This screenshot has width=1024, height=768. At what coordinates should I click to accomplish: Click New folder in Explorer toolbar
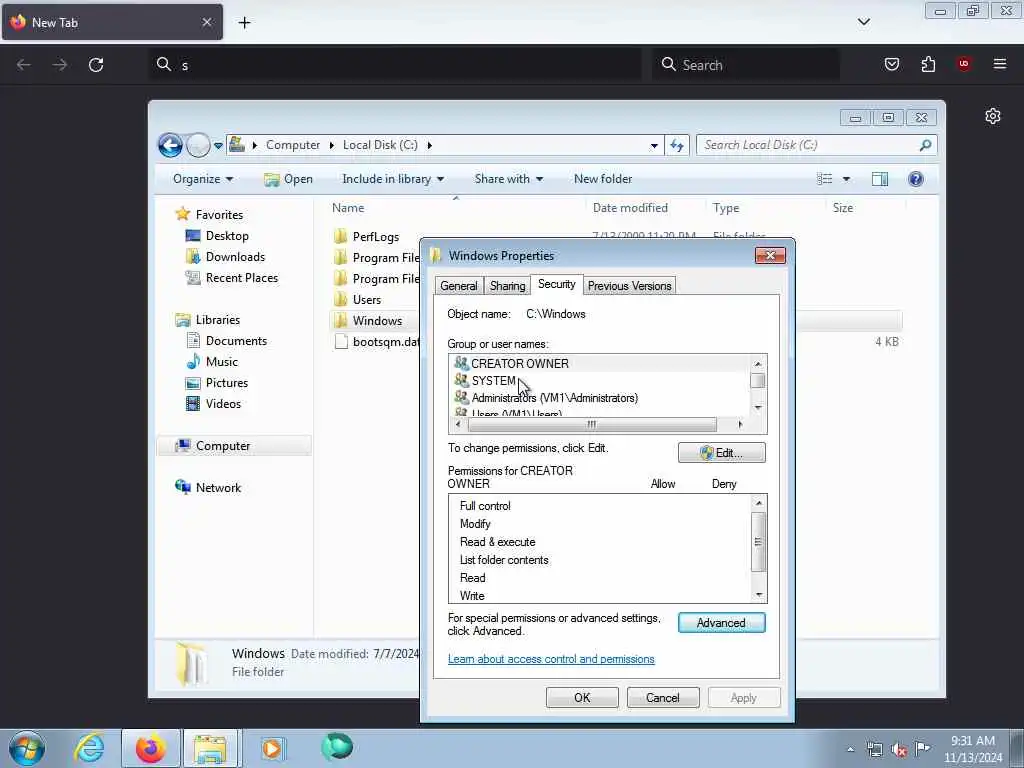tap(603, 179)
